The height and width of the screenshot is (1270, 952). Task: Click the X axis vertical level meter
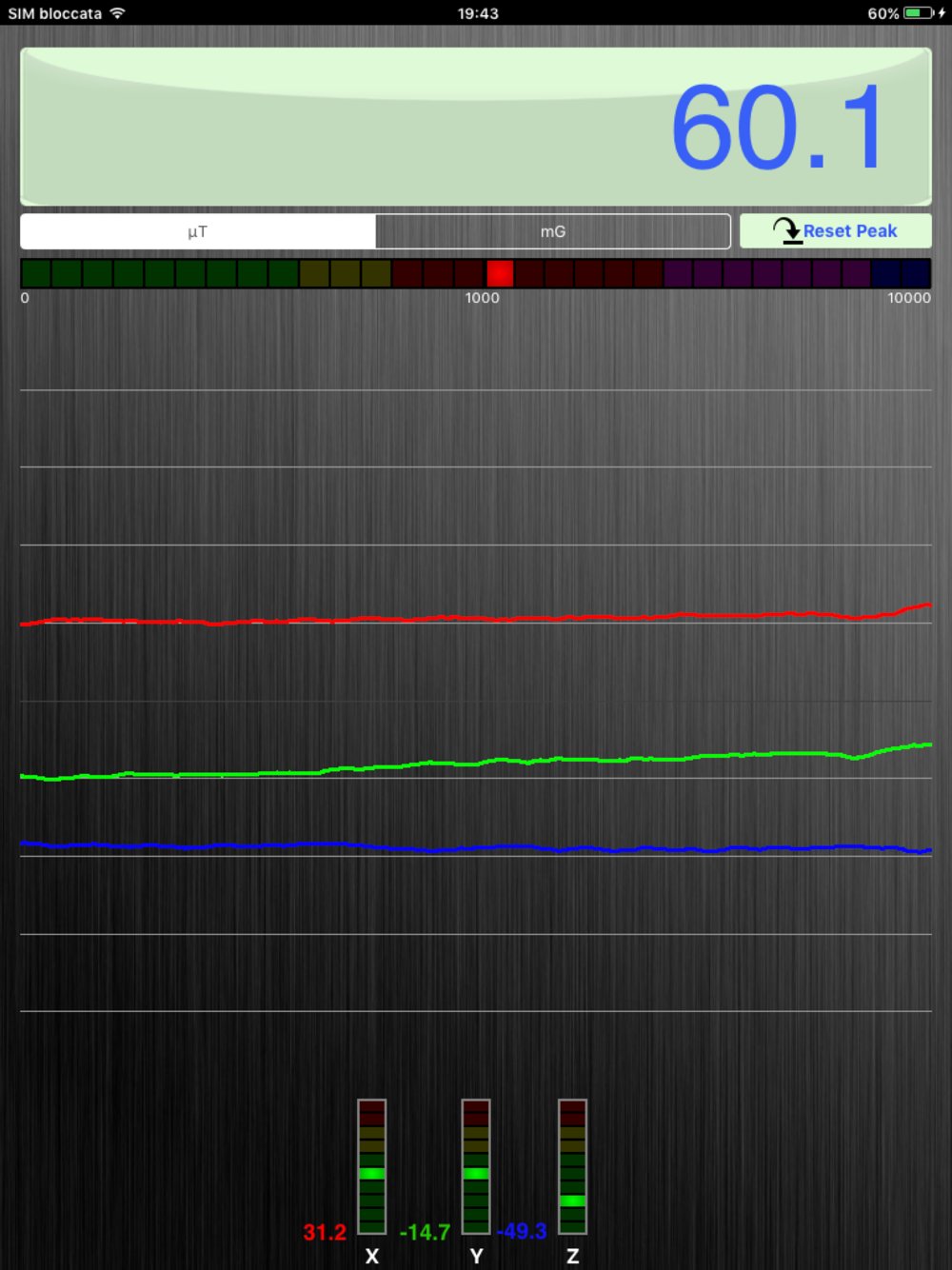pyautogui.click(x=371, y=1166)
